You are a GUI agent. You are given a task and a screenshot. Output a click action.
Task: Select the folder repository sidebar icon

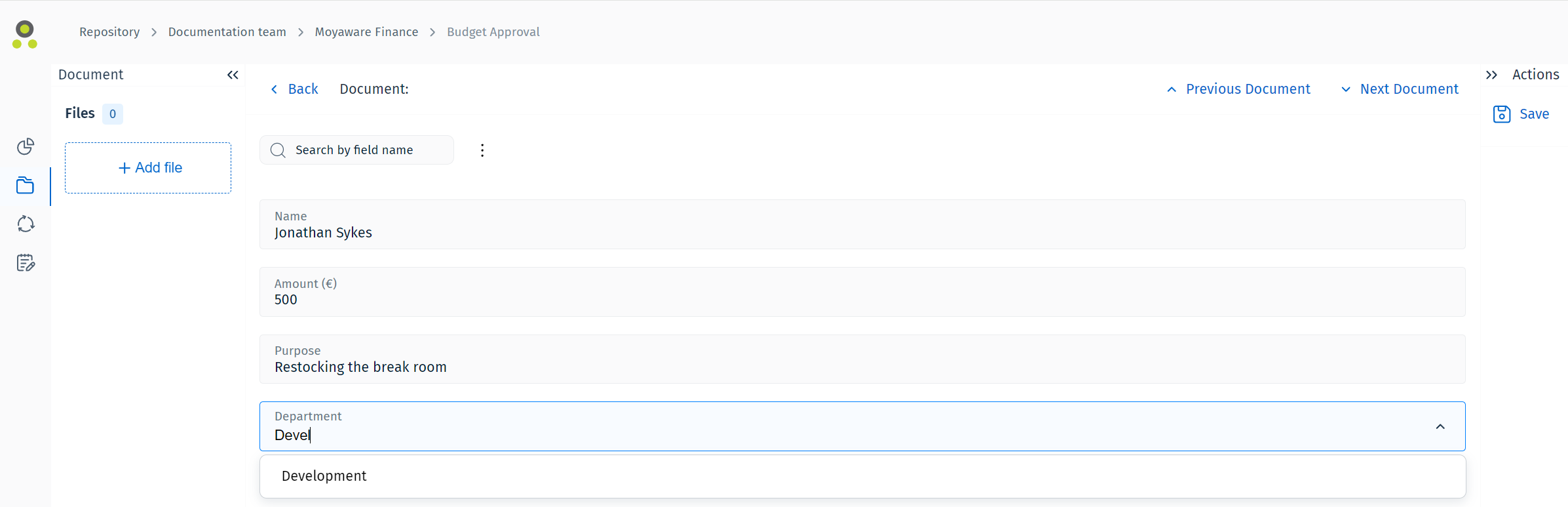click(x=26, y=186)
